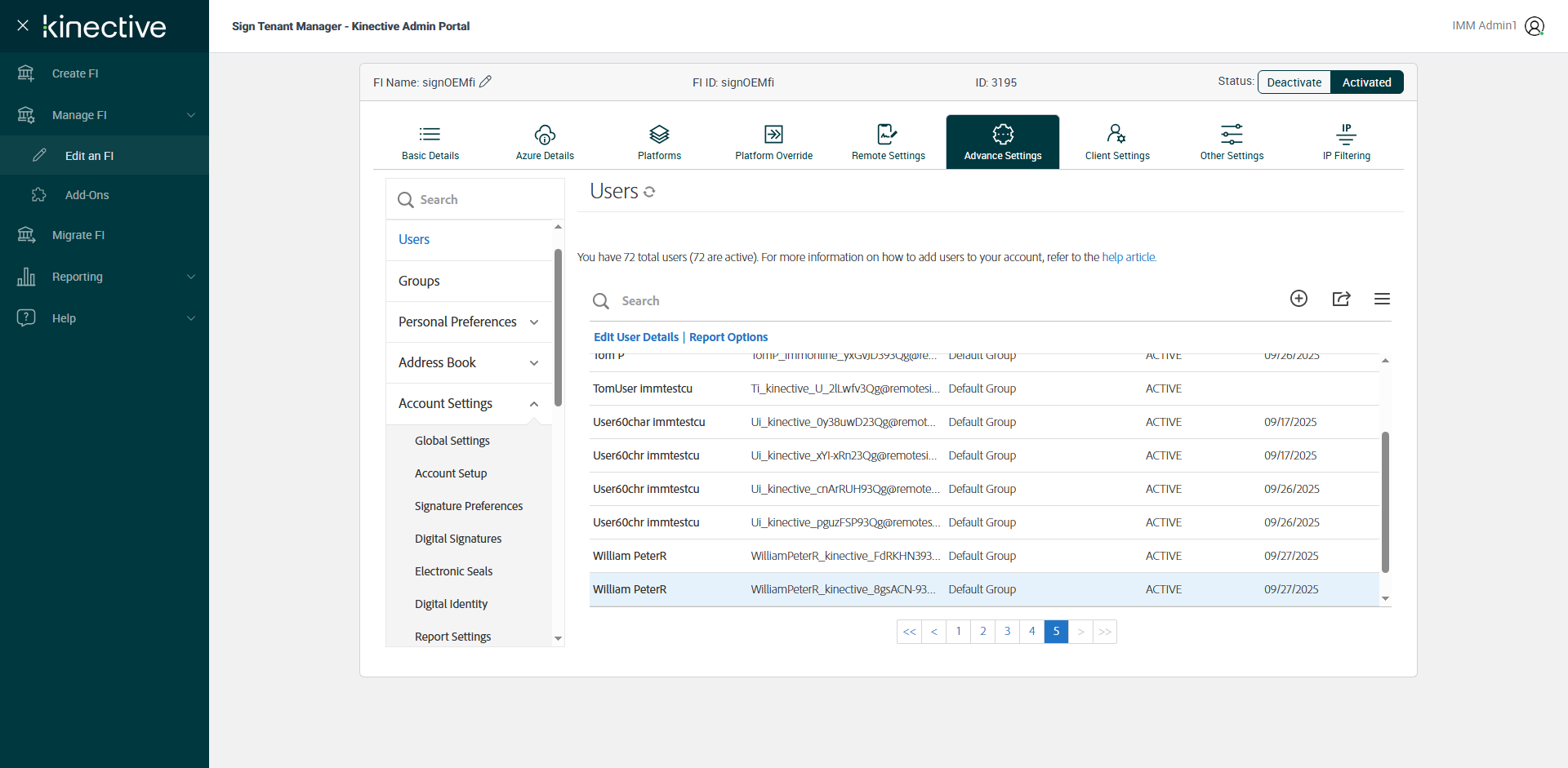Switch to the Client Settings tab
The height and width of the screenshot is (768, 1568).
(x=1116, y=142)
